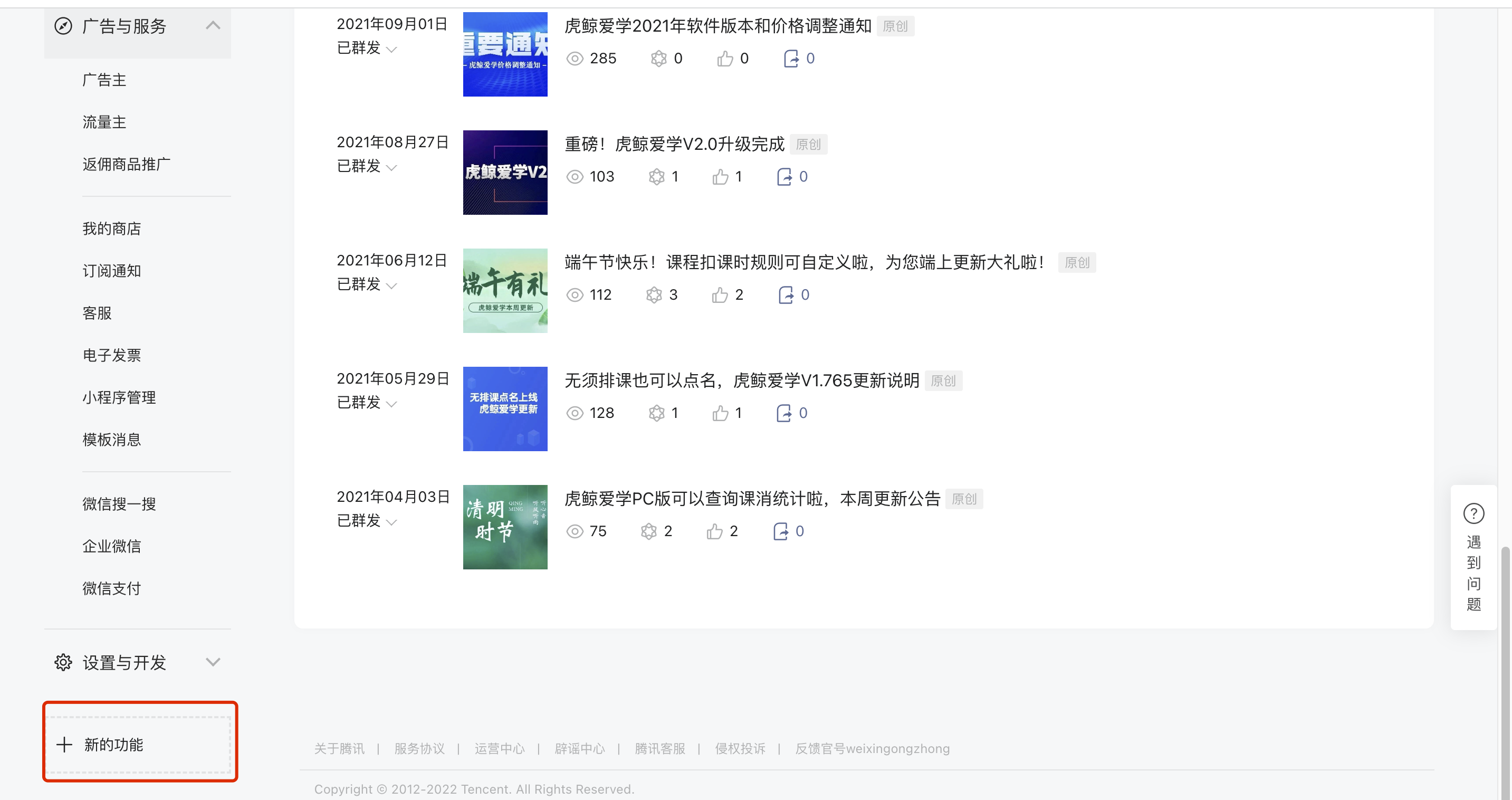Click the thumbs-up icon of price notice article

725,58
